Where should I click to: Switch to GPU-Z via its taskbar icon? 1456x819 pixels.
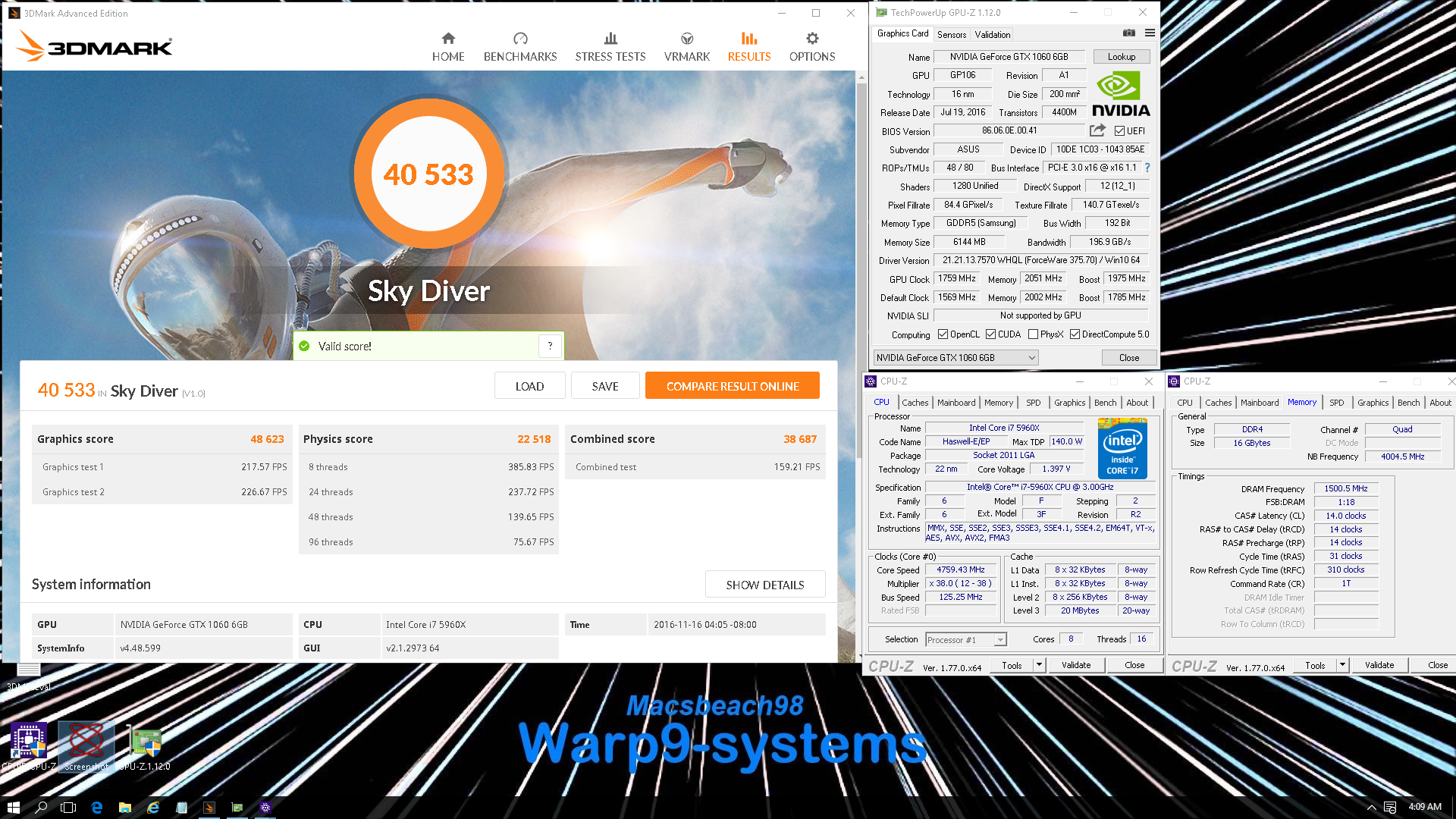point(237,808)
